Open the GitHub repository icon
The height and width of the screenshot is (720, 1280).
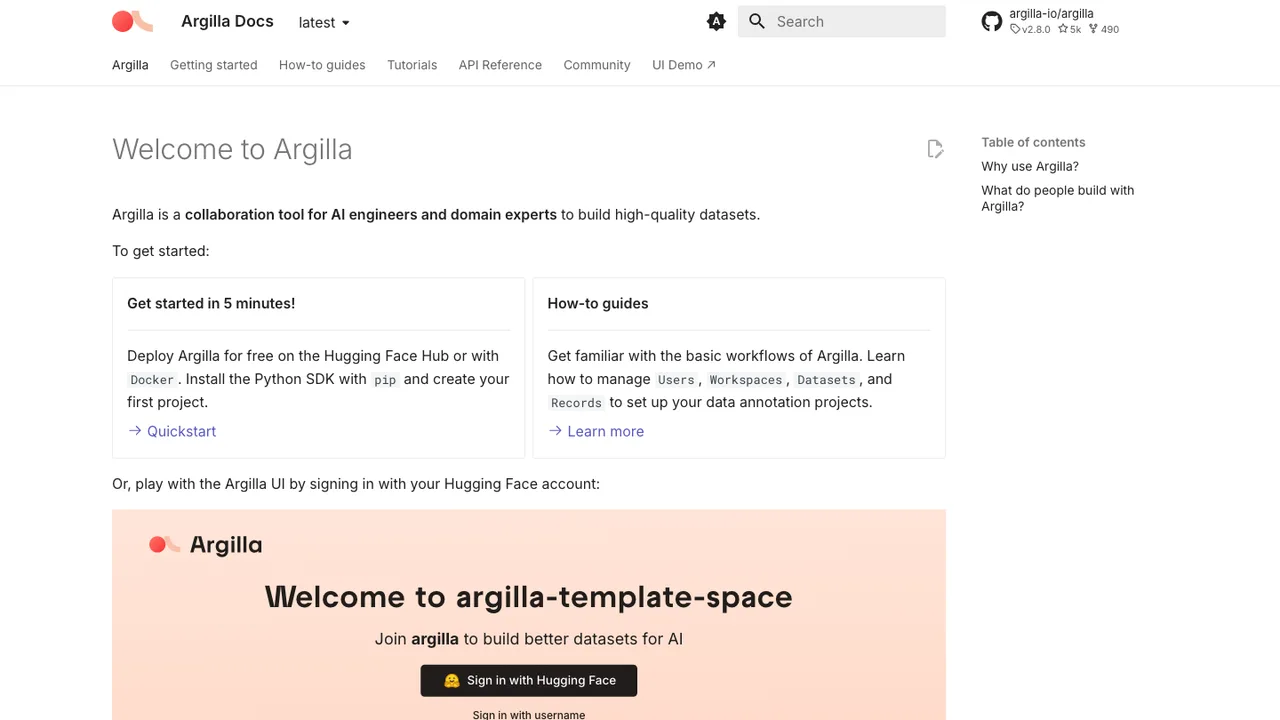click(x=992, y=21)
